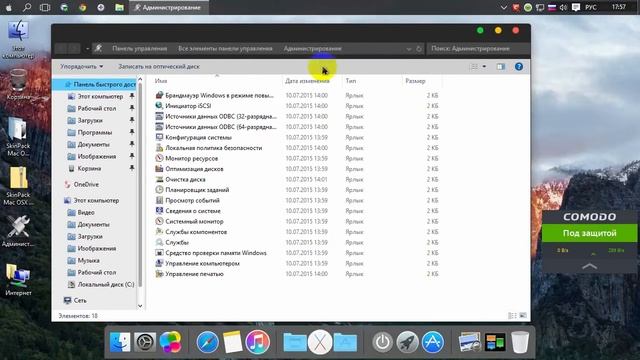
Task: Click Записать на оптический диск button
Action: [159, 67]
